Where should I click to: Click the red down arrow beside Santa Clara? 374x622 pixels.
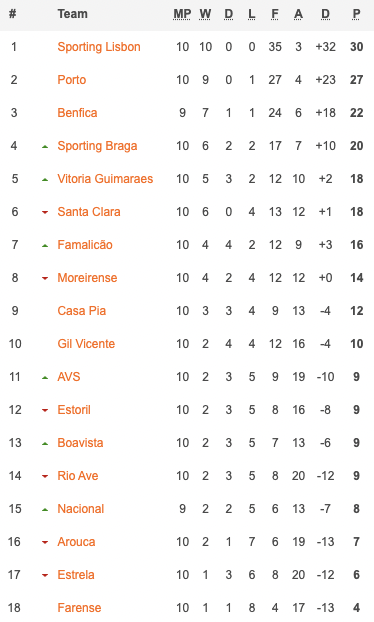(x=45, y=213)
